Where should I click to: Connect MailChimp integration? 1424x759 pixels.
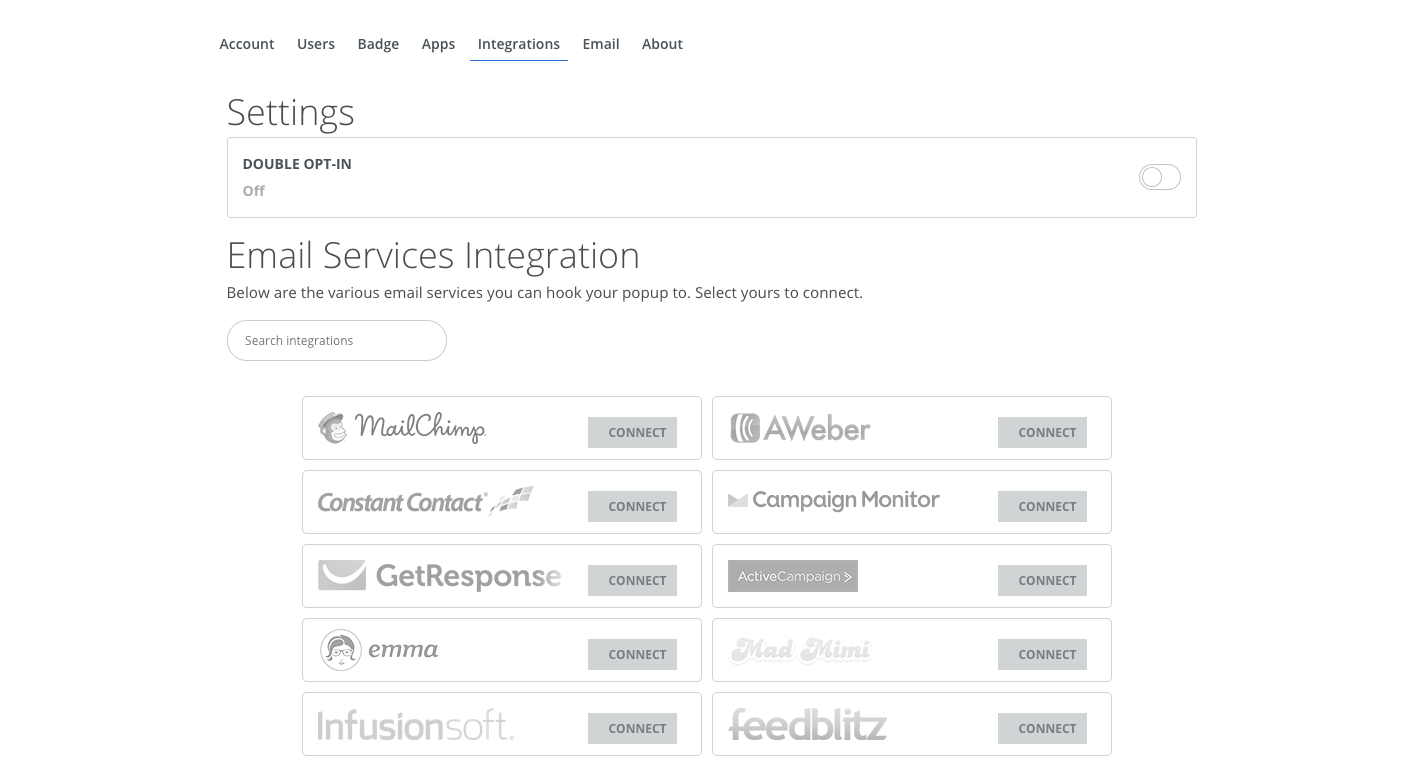click(632, 432)
